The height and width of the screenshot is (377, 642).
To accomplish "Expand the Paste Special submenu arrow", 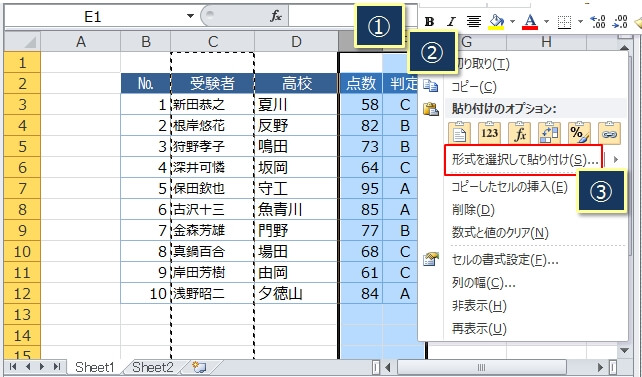I will 615,159.
